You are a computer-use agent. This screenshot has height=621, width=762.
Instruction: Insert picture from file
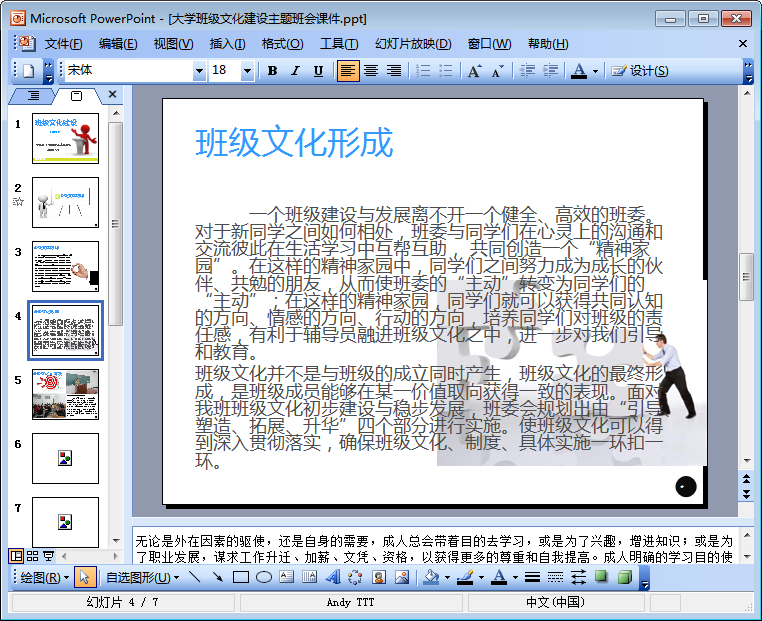pos(402,577)
